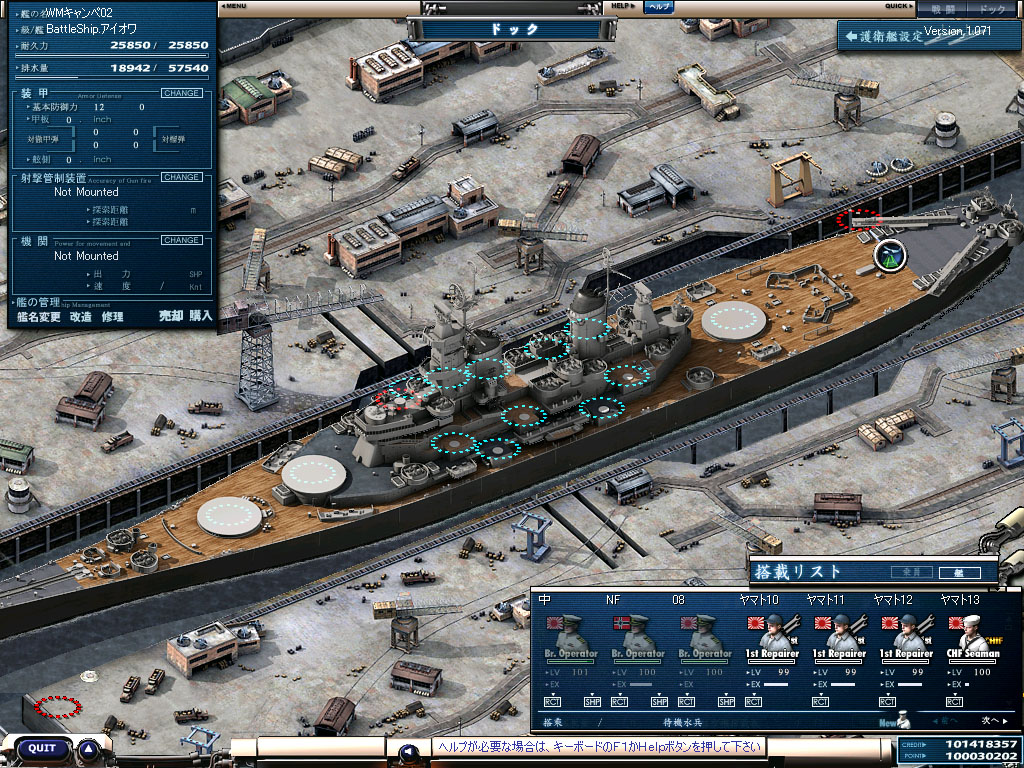Open the 護衛艦設定 escort ship settings
The image size is (1024, 768).
click(x=888, y=36)
